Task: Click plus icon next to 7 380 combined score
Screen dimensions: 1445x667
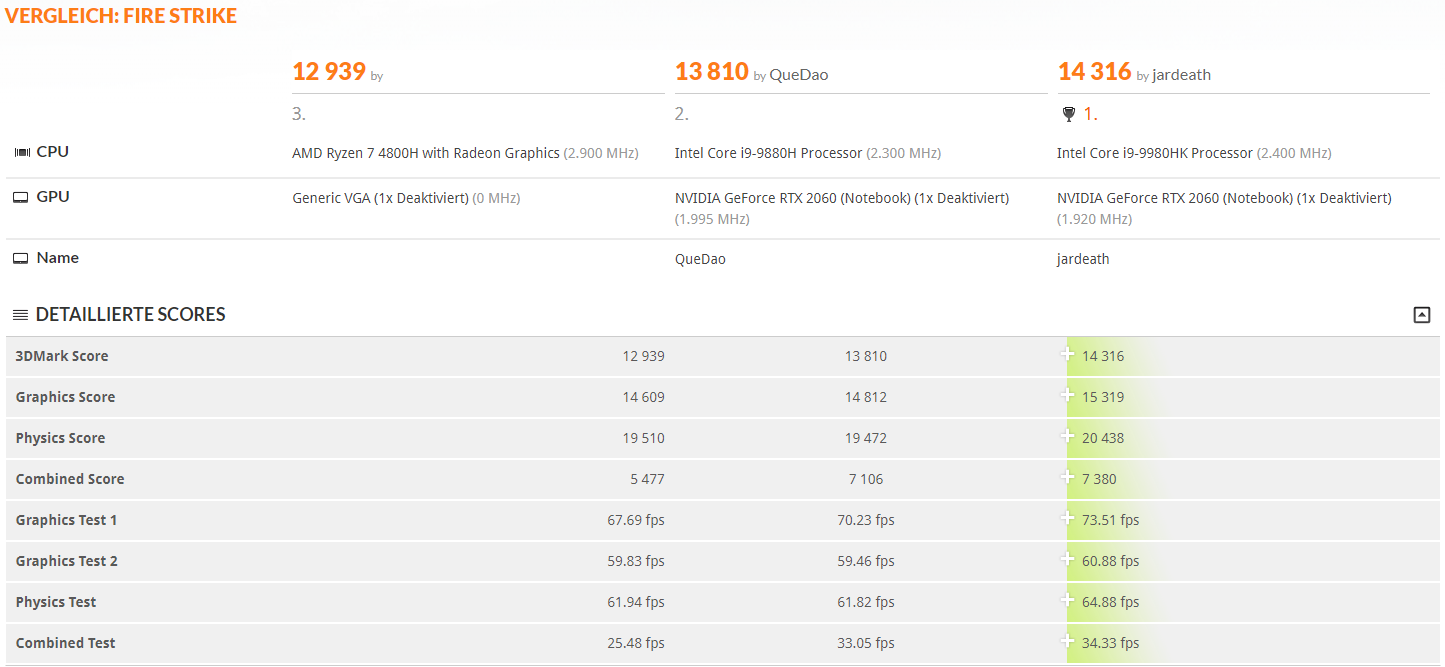Action: pos(1068,478)
